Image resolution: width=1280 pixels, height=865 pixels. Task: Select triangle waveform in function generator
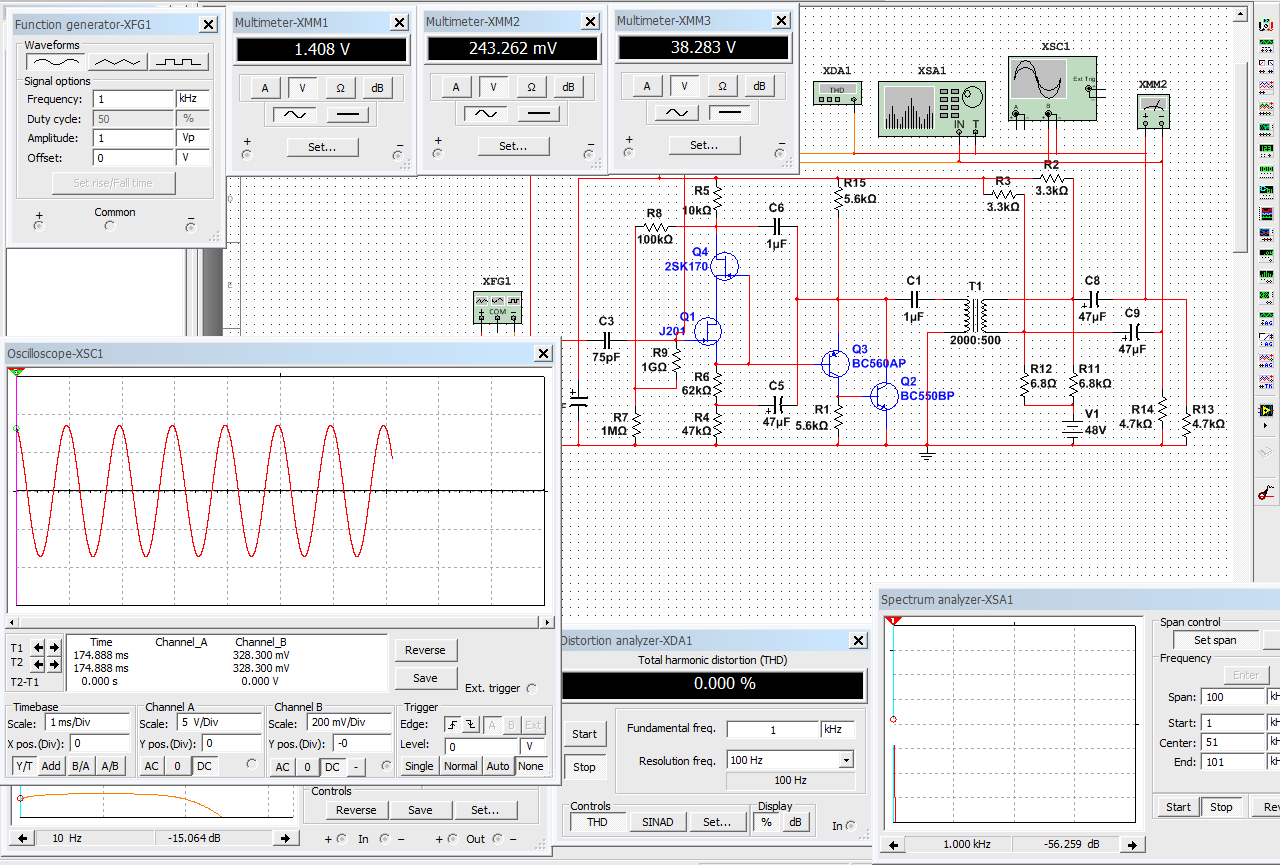117,62
